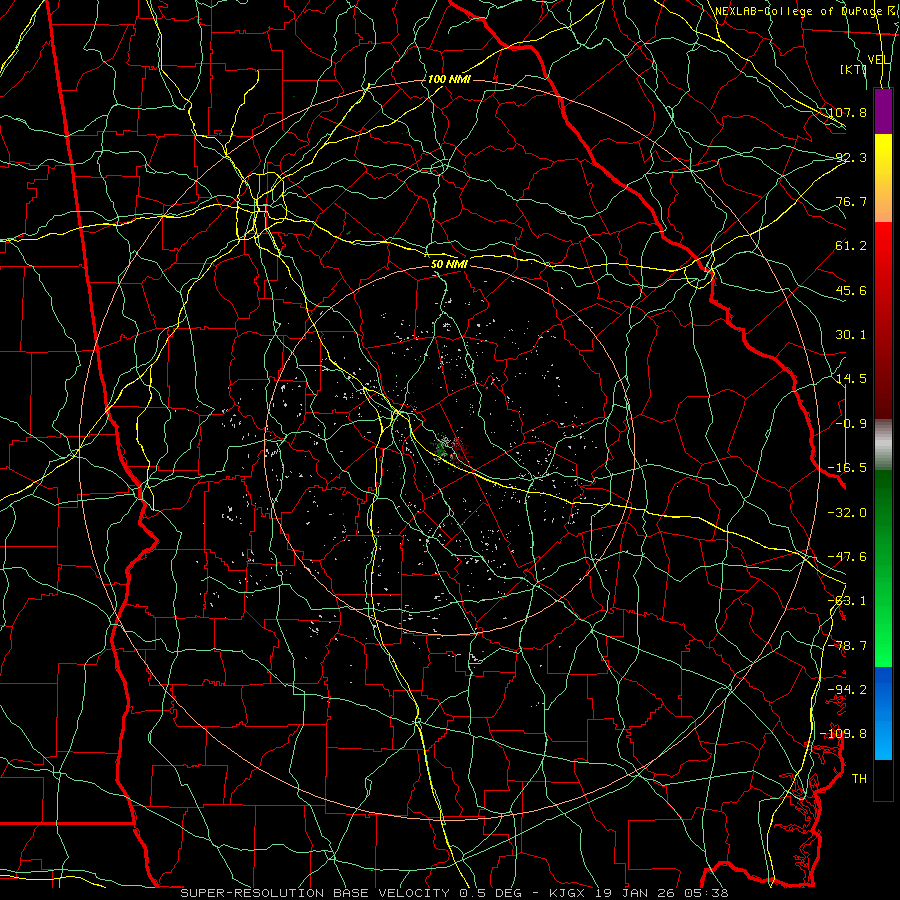Screen dimensions: 900x900
Task: Click the "61.2" scale value
Action: (851, 246)
